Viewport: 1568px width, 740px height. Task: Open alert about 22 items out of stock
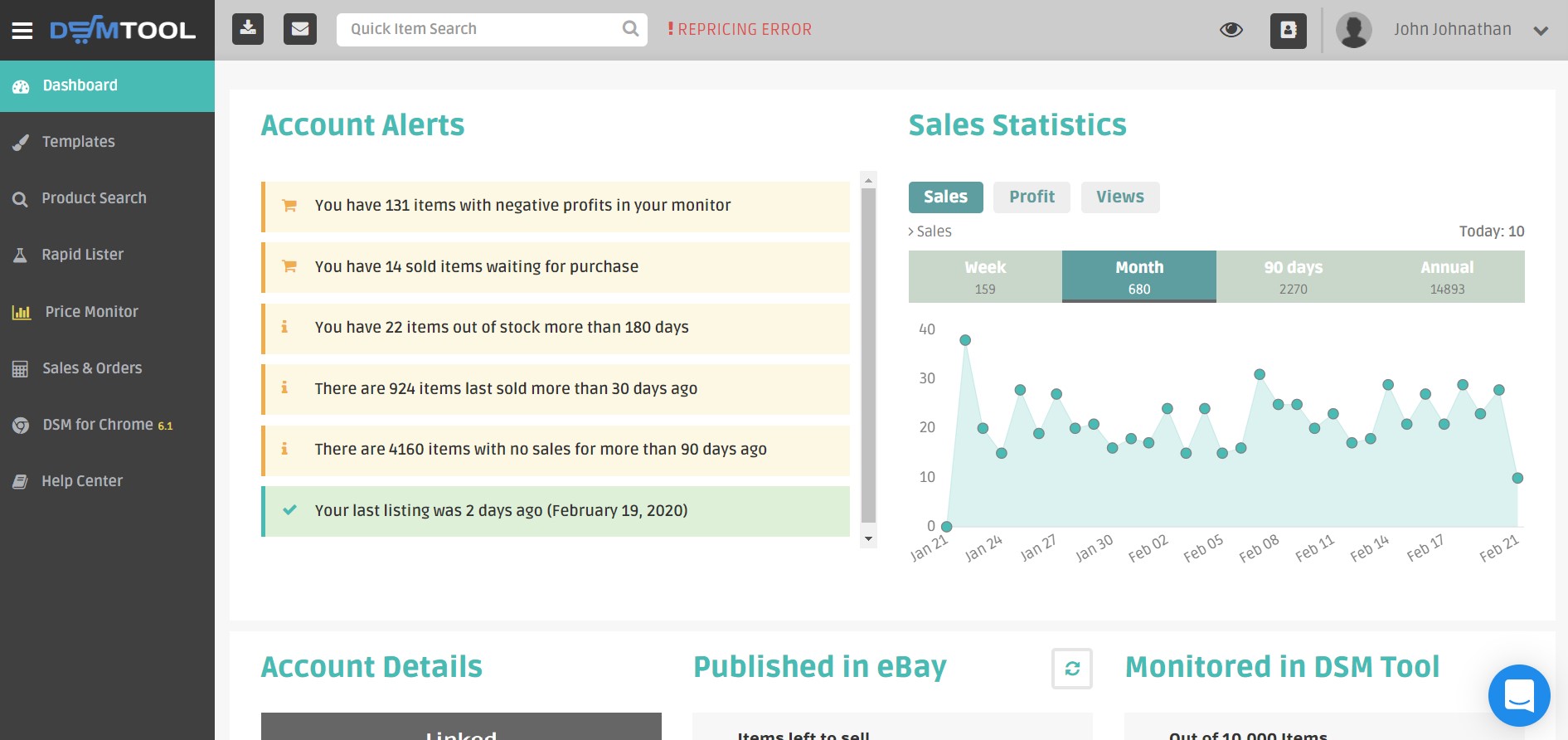click(x=556, y=329)
